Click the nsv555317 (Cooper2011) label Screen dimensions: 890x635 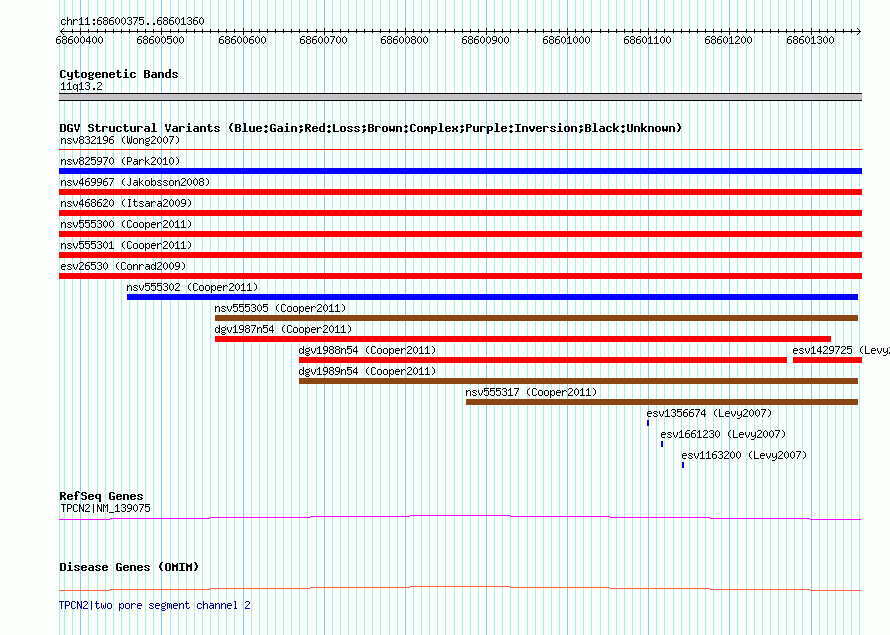coord(531,392)
